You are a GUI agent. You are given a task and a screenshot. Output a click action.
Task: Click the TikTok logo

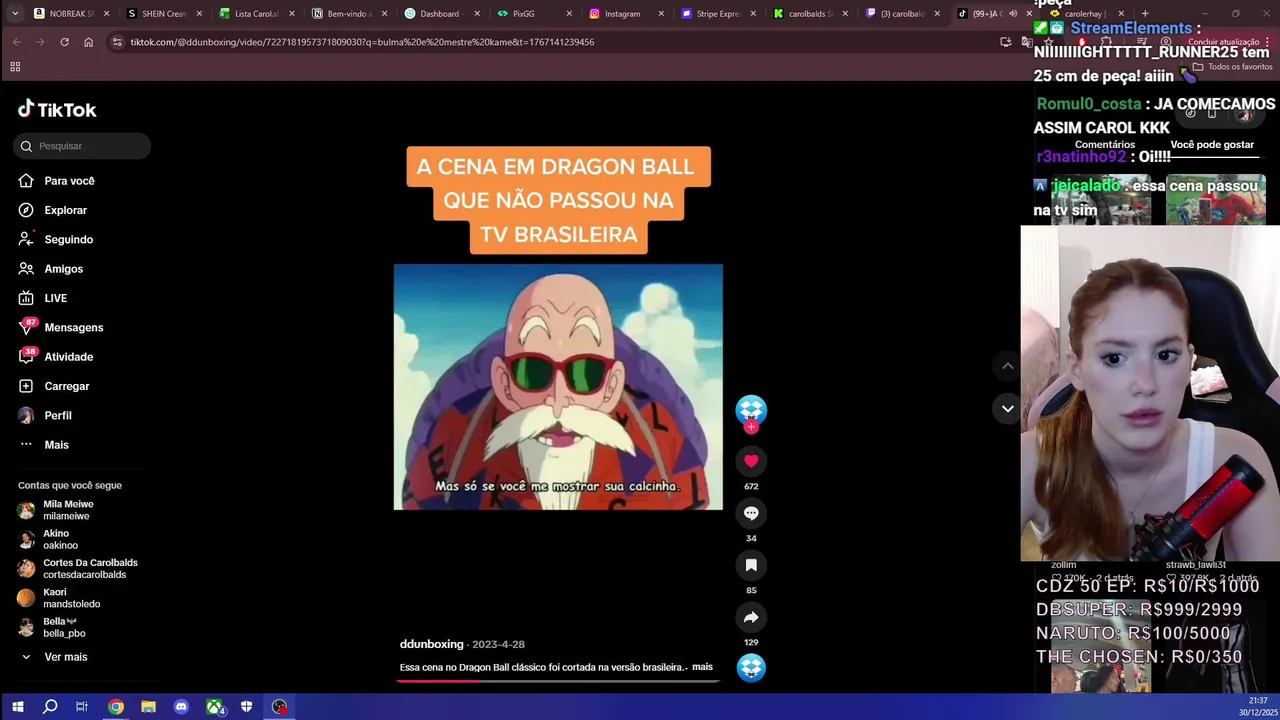(x=57, y=109)
